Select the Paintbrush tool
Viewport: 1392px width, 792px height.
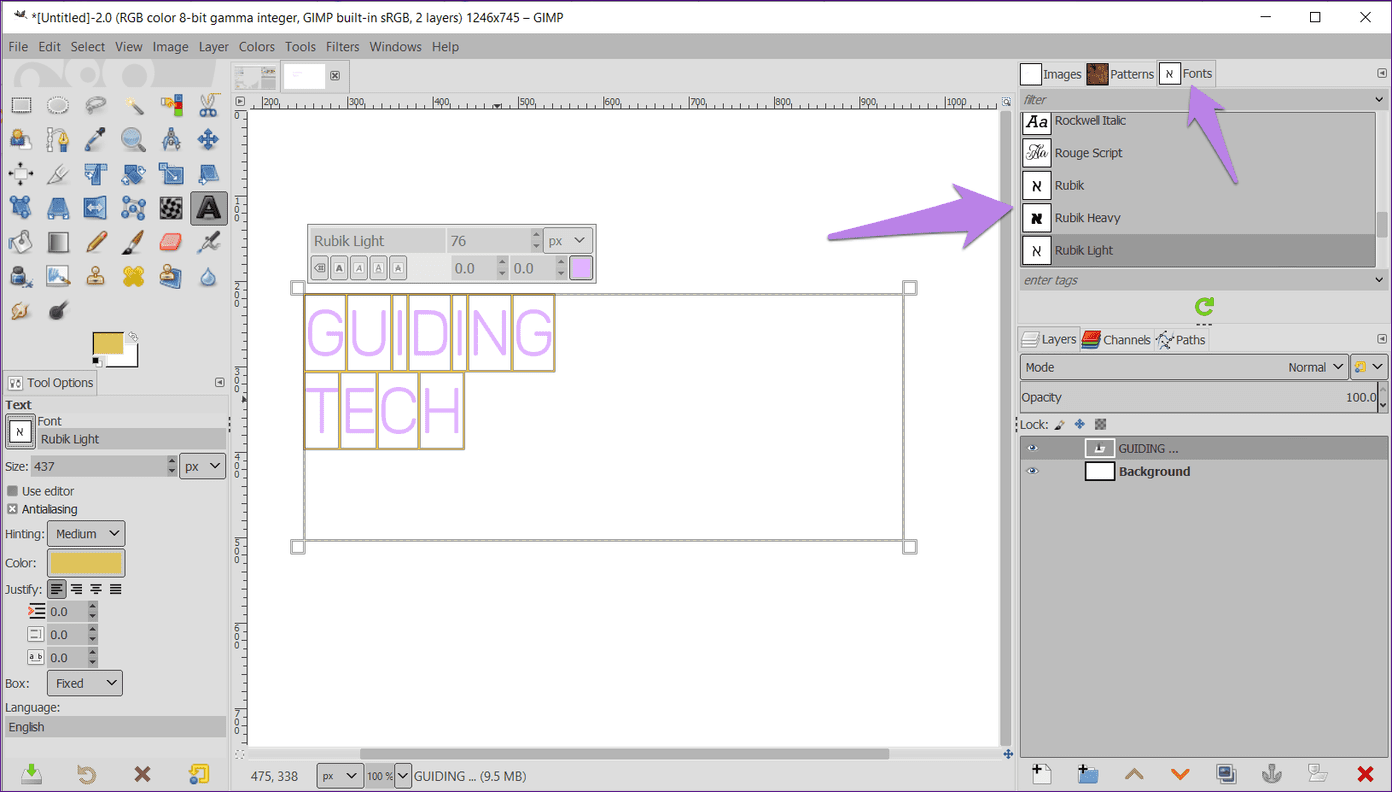pyautogui.click(x=133, y=241)
